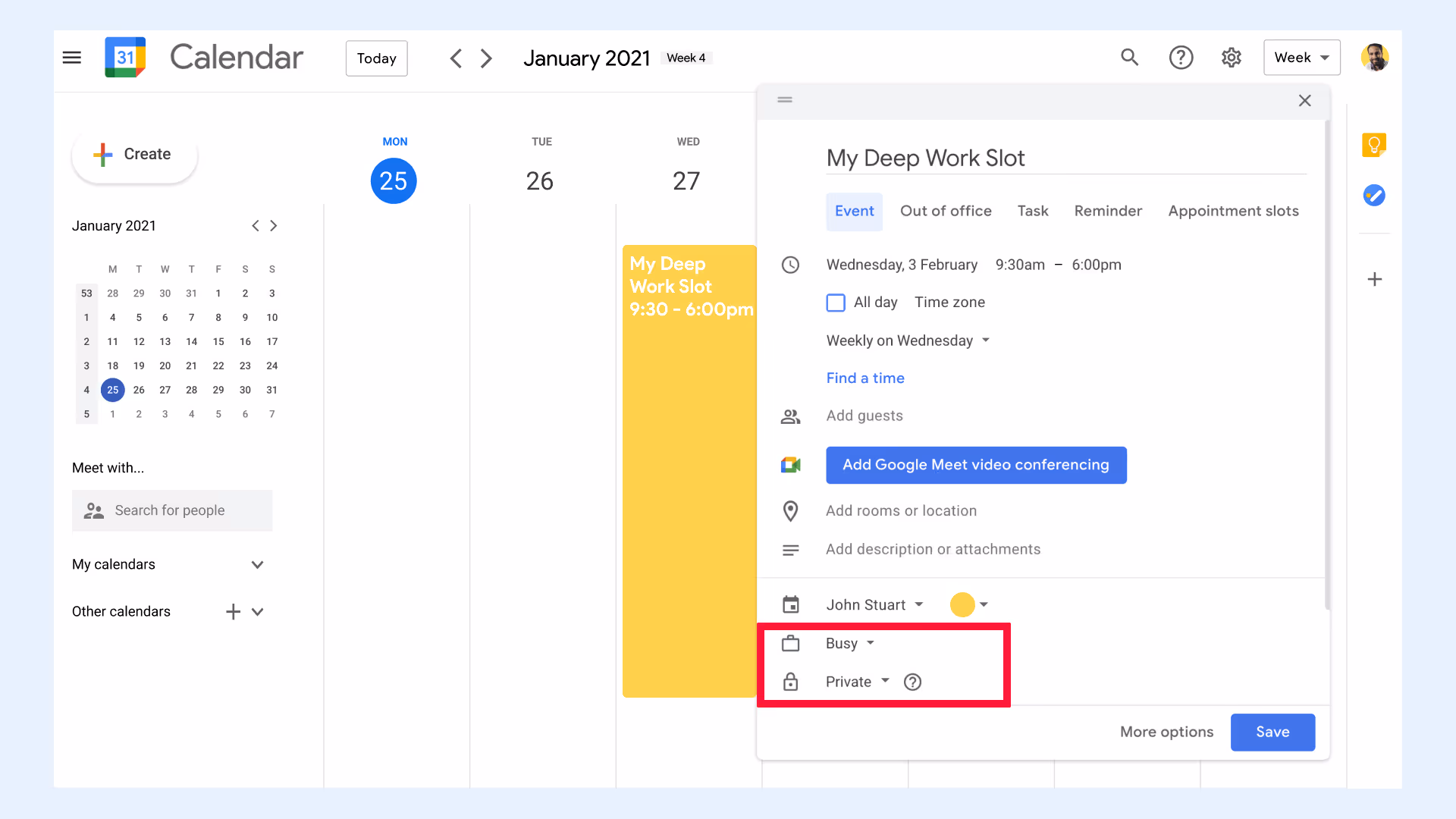1456x819 pixels.
Task: Click the Save button
Action: [1272, 732]
